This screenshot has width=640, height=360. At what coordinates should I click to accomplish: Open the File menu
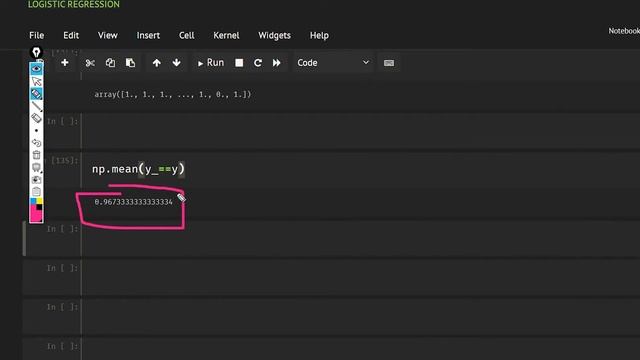click(x=37, y=36)
